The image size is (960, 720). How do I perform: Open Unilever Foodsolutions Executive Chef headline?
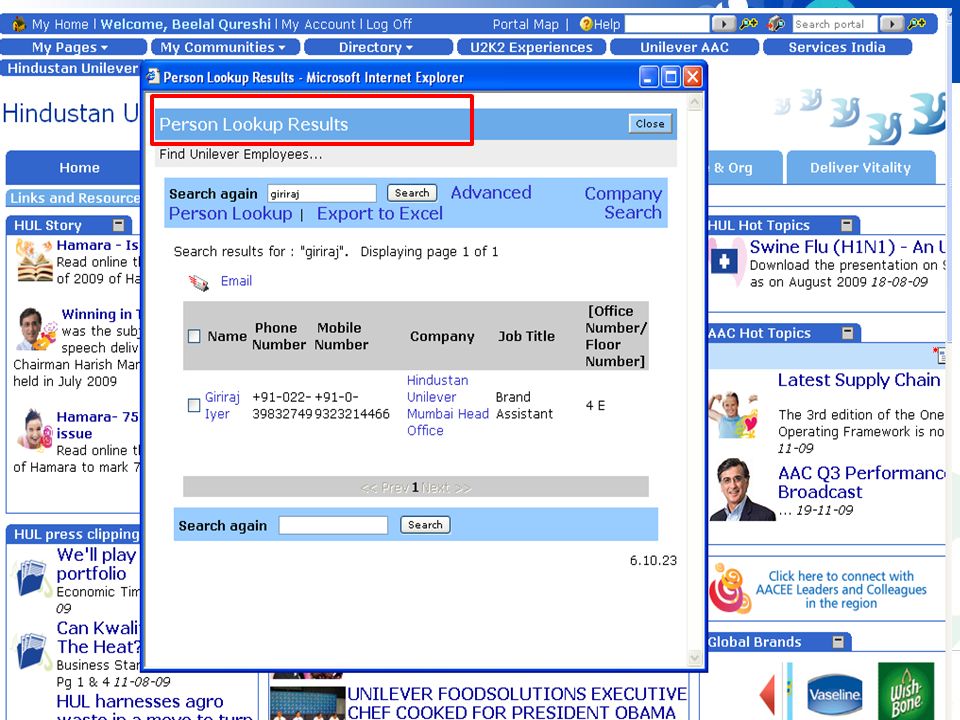[517, 703]
